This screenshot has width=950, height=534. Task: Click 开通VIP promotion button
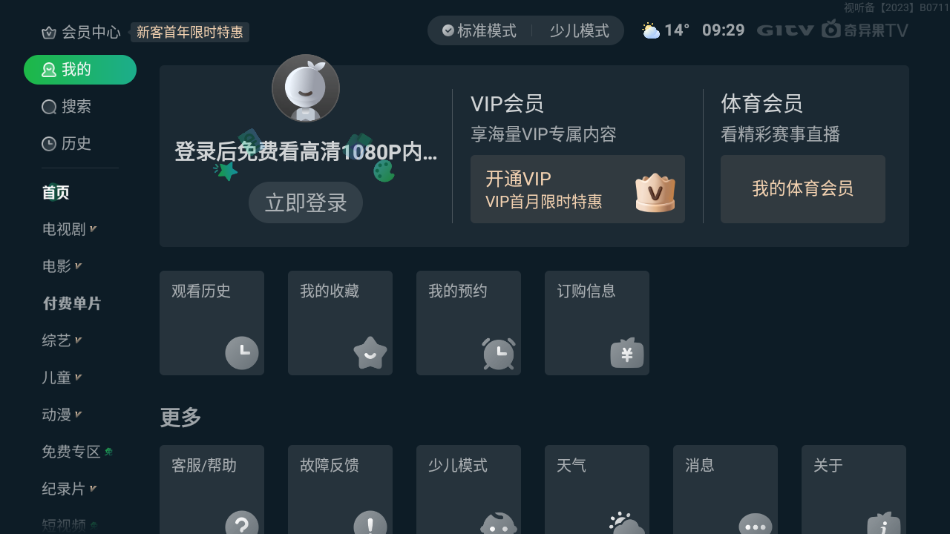click(x=577, y=189)
